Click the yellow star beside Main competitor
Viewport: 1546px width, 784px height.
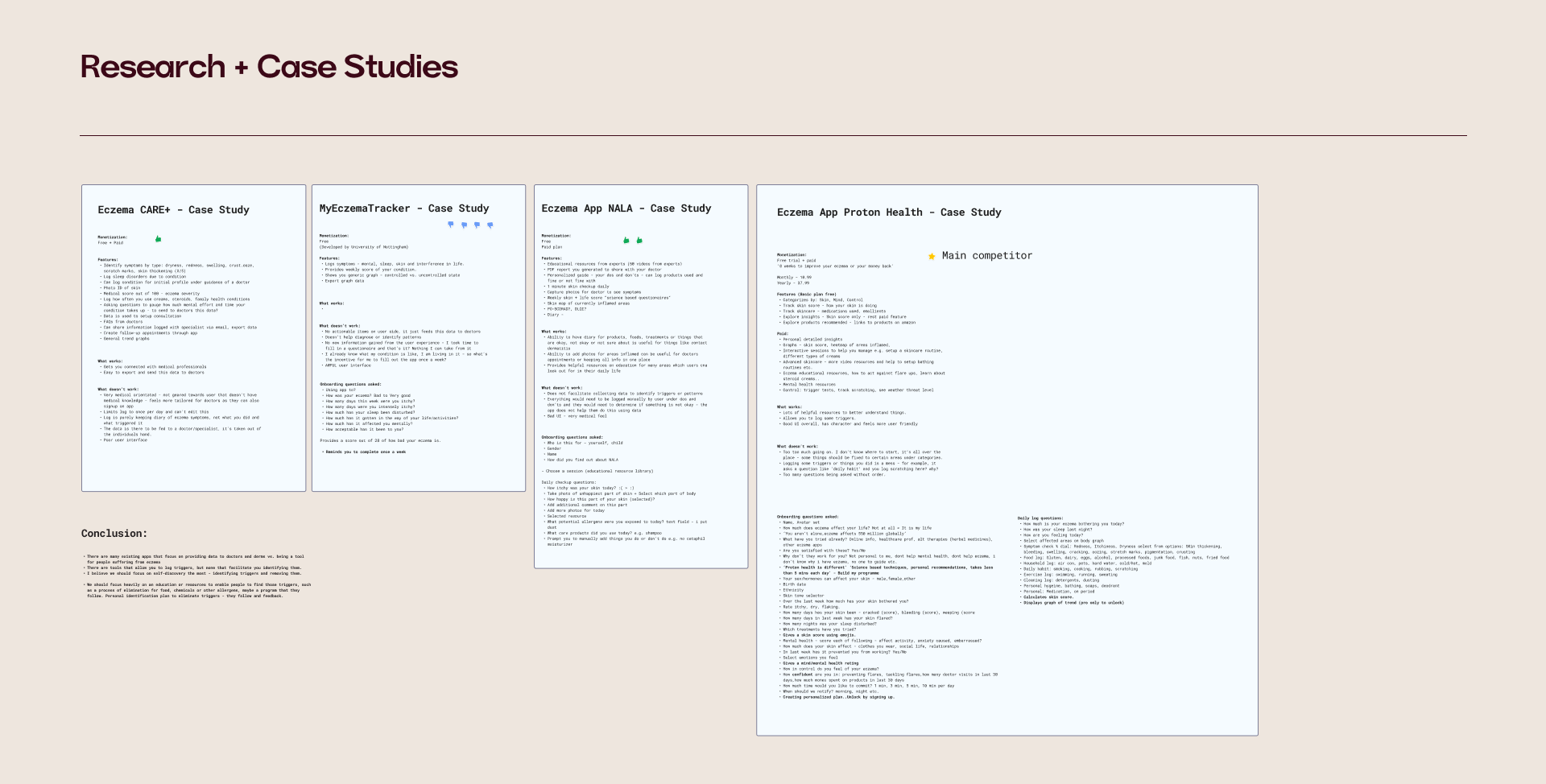pos(932,256)
